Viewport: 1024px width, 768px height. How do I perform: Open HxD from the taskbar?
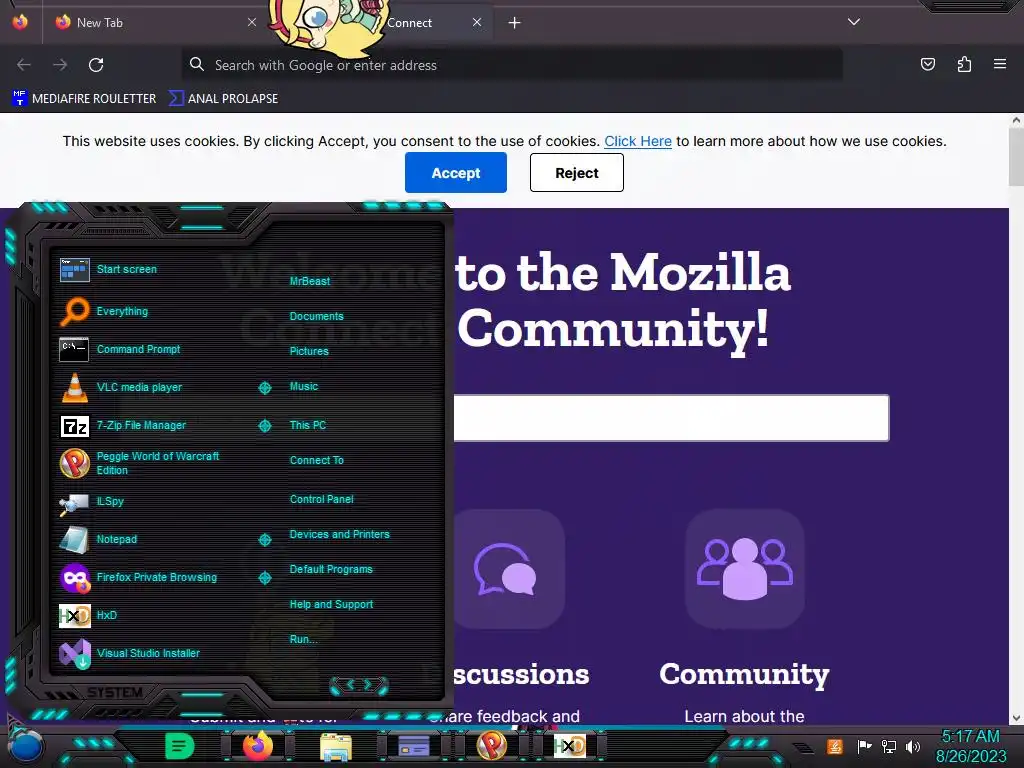[569, 746]
